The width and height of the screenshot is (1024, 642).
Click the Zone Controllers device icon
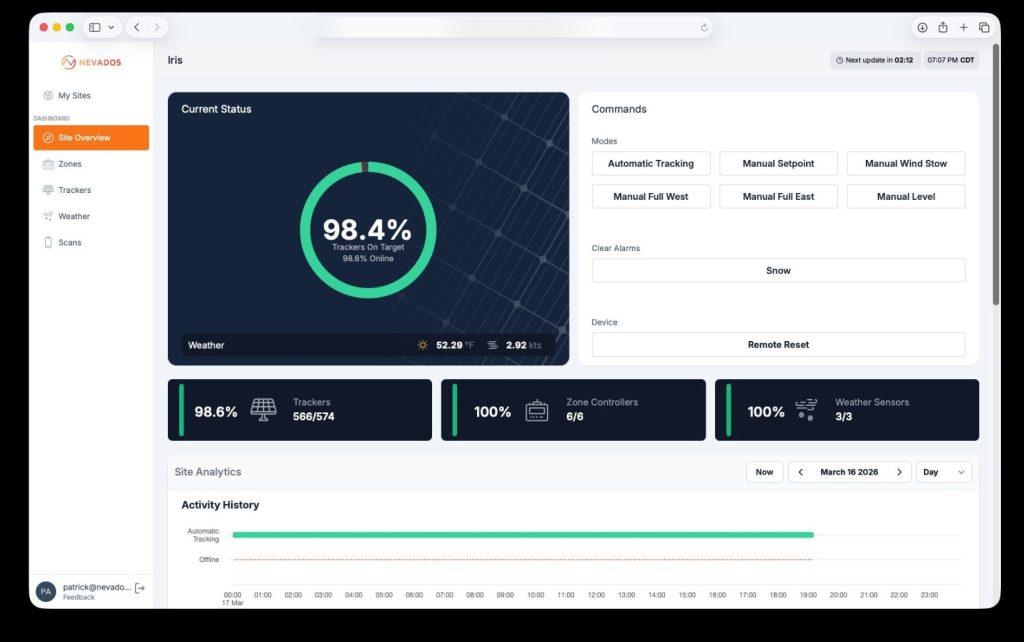(537, 410)
